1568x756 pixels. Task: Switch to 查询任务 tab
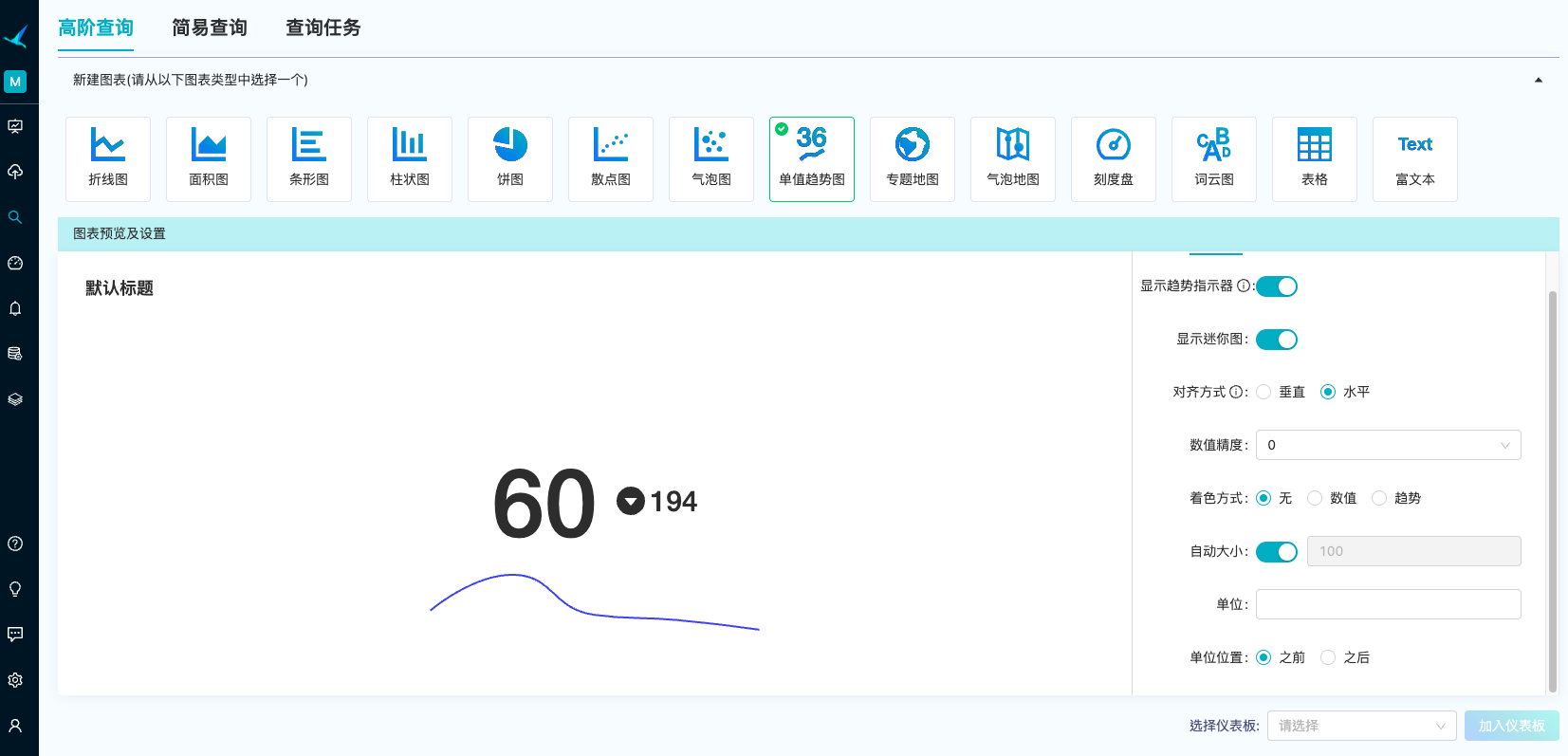pos(323,28)
